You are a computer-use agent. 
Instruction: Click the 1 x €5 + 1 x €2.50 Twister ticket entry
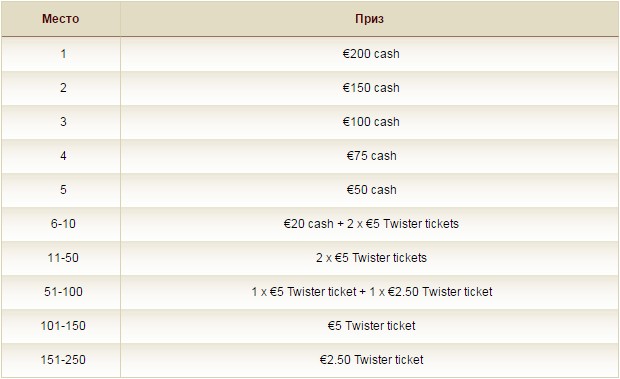click(x=372, y=292)
